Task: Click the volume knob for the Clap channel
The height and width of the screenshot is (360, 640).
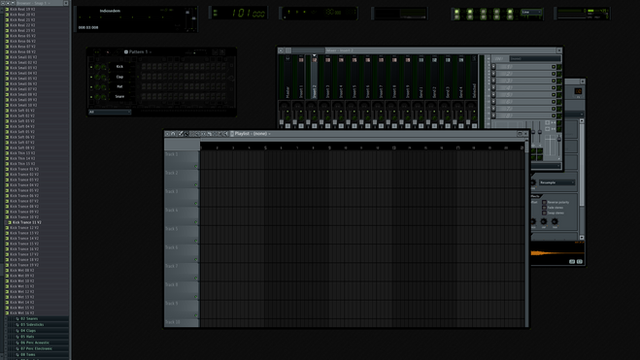Action: 104,77
